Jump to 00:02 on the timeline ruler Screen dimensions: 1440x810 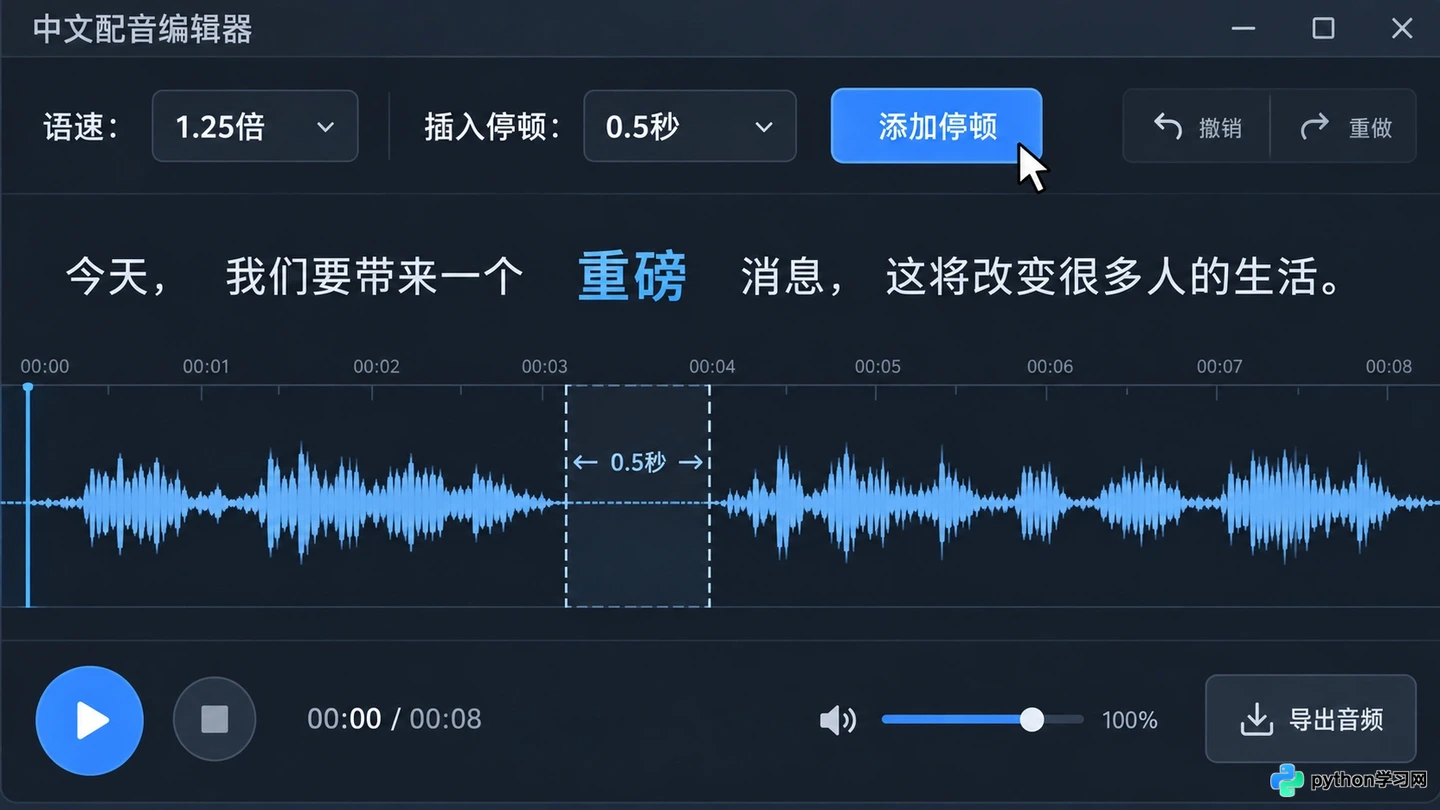tap(377, 367)
